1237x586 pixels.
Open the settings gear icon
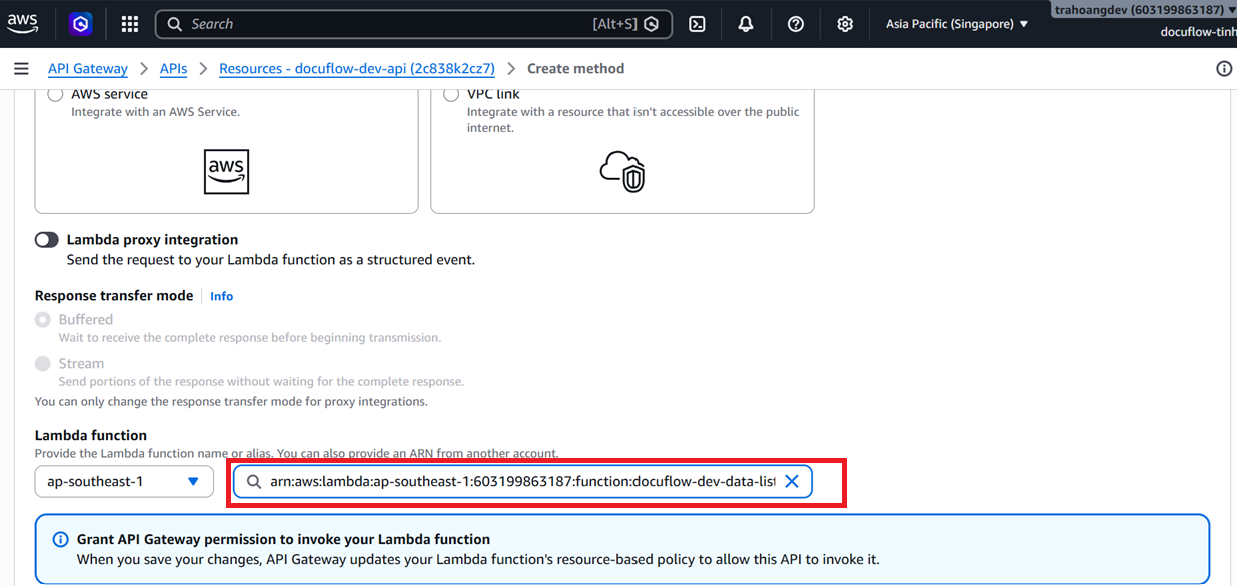tap(845, 24)
